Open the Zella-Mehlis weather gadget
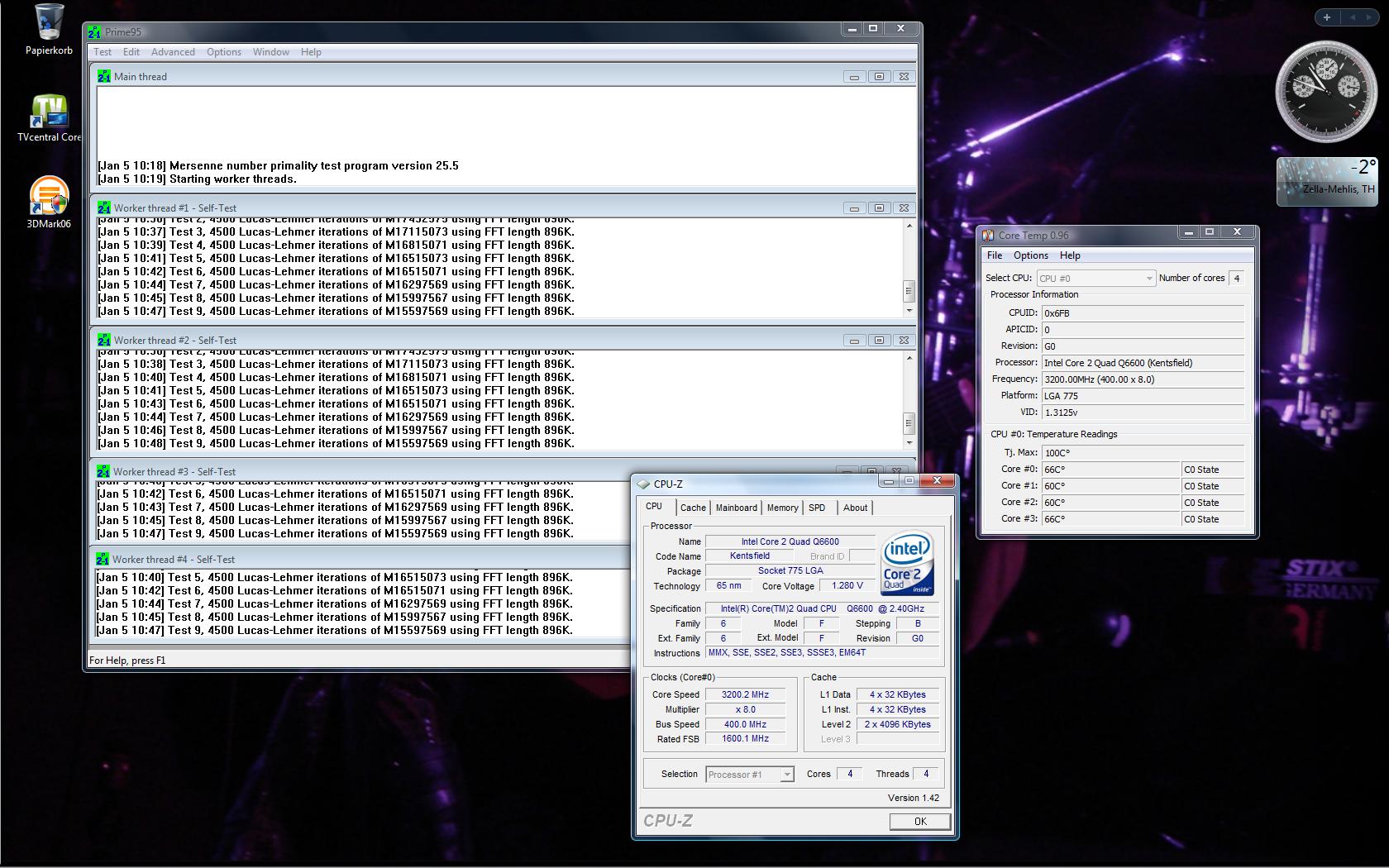1389x868 pixels. coord(1326,181)
